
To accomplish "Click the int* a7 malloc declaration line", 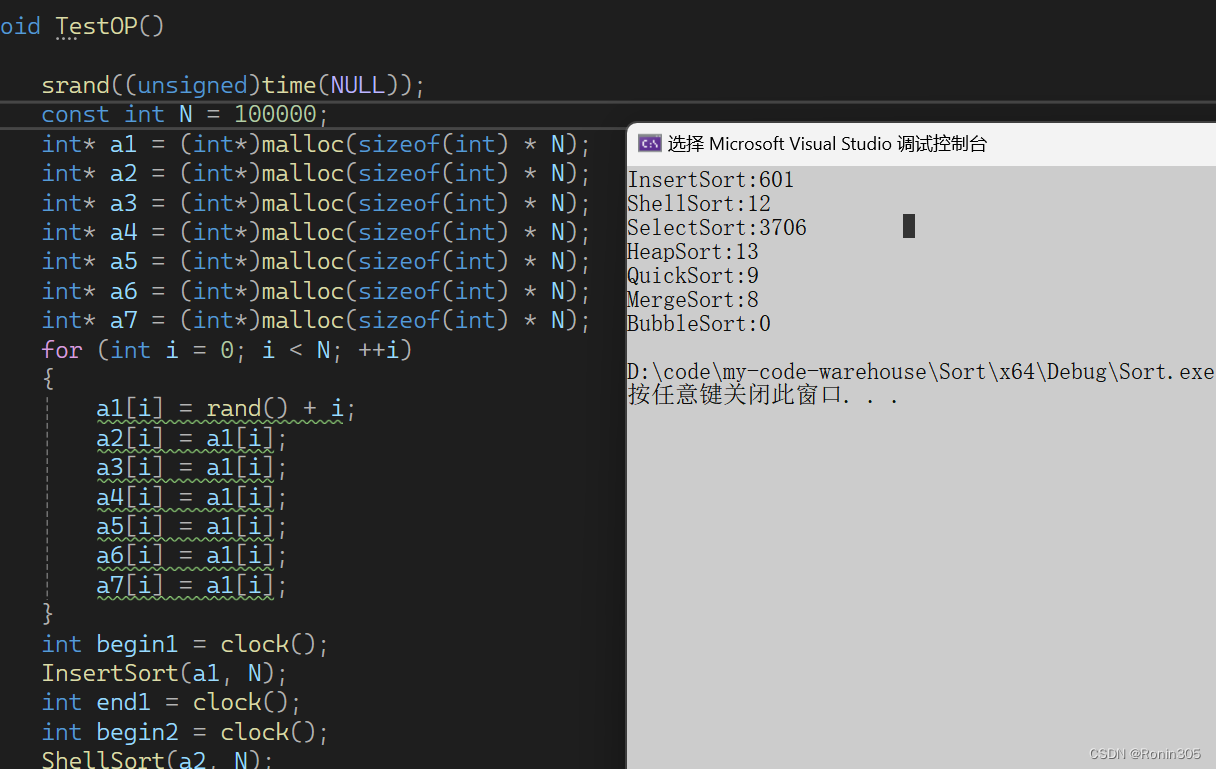I will [x=316, y=320].
